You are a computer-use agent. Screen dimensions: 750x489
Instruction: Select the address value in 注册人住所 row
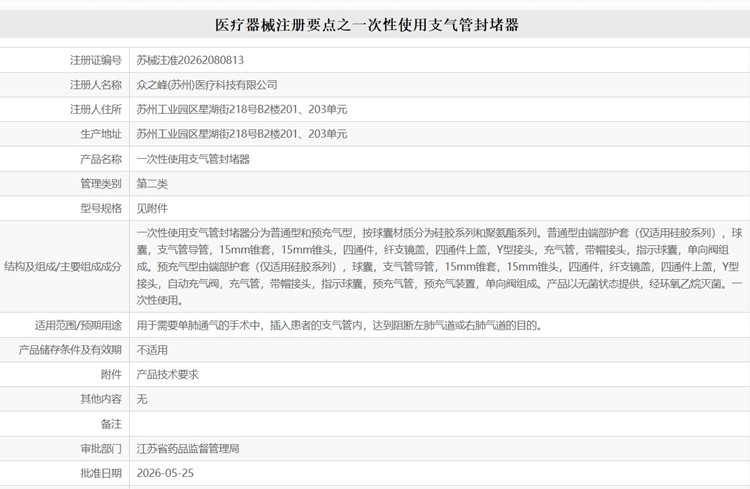242,109
